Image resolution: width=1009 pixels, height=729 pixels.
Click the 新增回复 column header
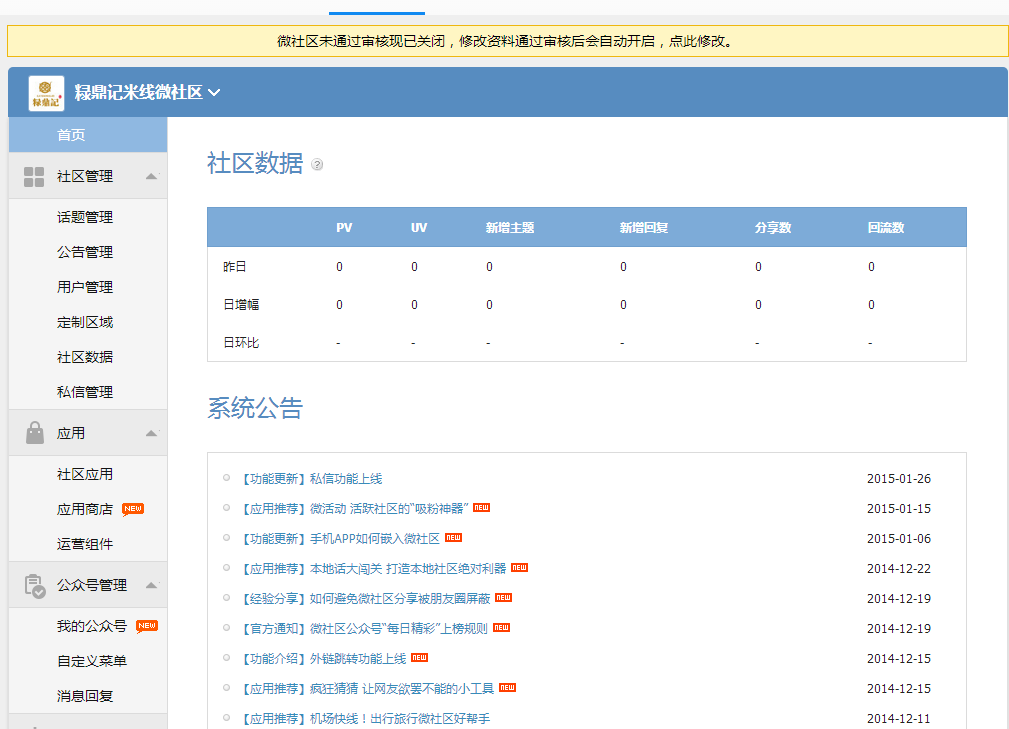point(643,227)
